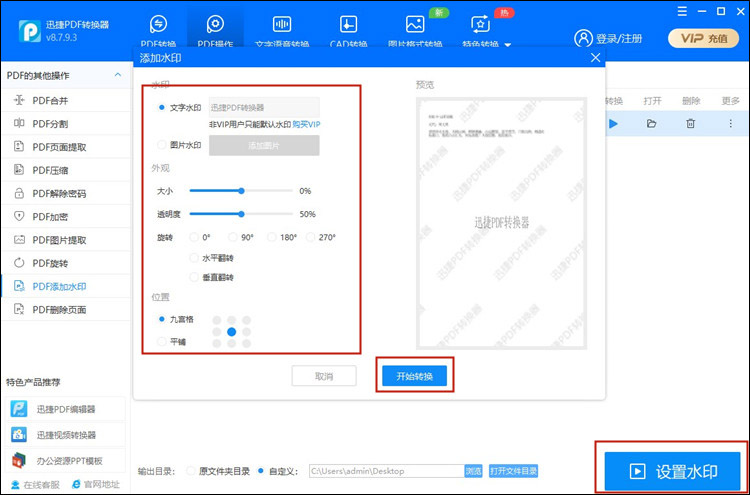Click the output path field

point(386,471)
